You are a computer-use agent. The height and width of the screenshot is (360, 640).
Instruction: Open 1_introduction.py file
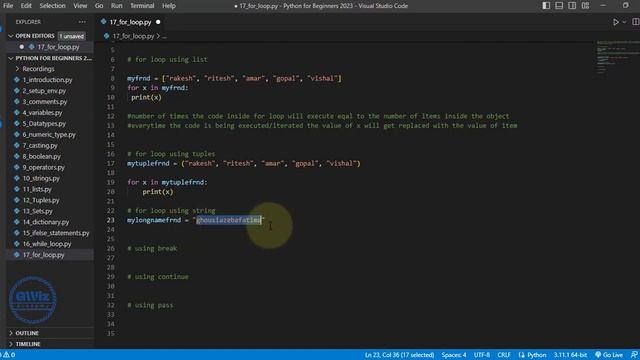click(47, 80)
